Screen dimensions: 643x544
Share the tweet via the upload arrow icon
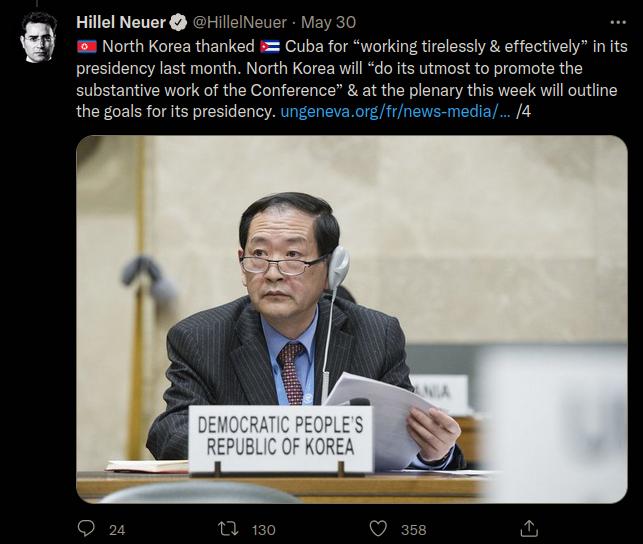(x=529, y=528)
